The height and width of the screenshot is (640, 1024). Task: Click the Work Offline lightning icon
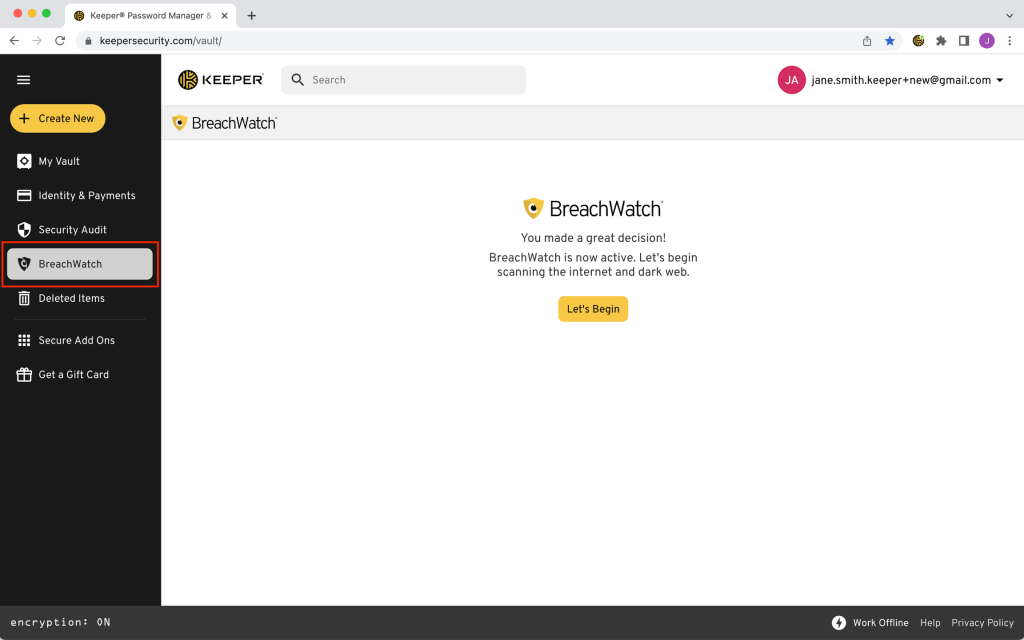(x=839, y=623)
